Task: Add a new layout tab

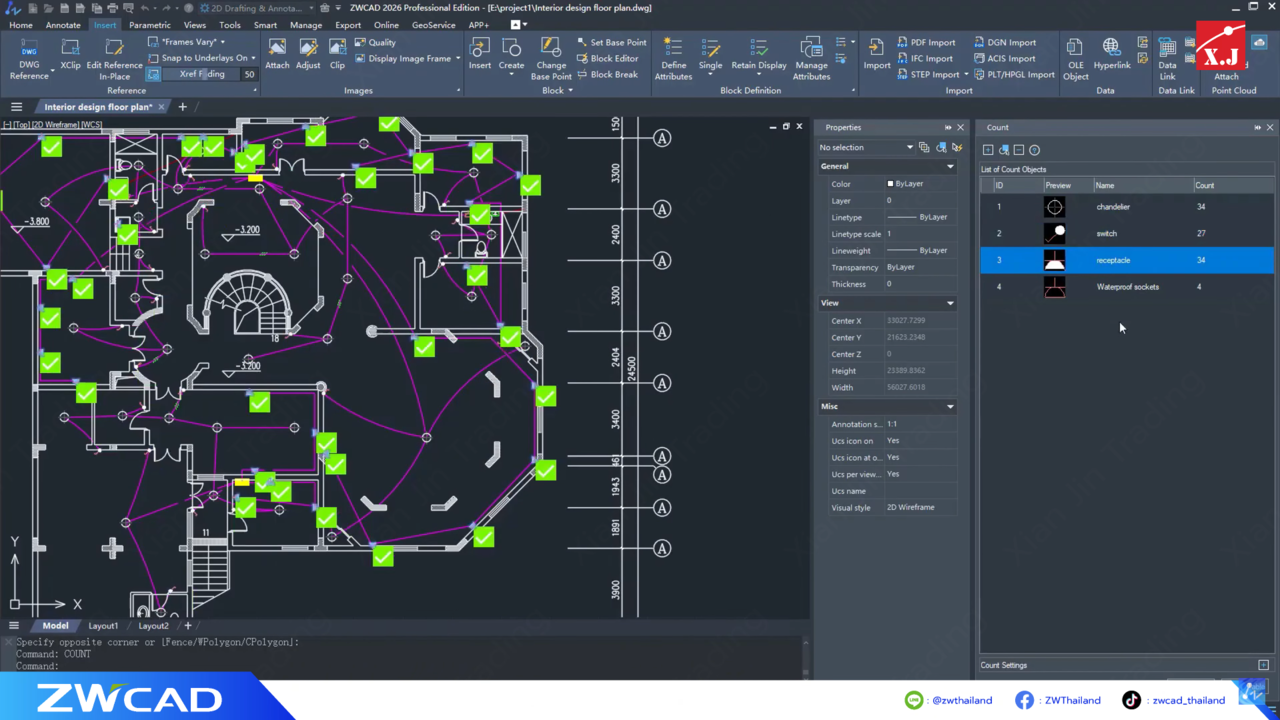Action: point(187,626)
